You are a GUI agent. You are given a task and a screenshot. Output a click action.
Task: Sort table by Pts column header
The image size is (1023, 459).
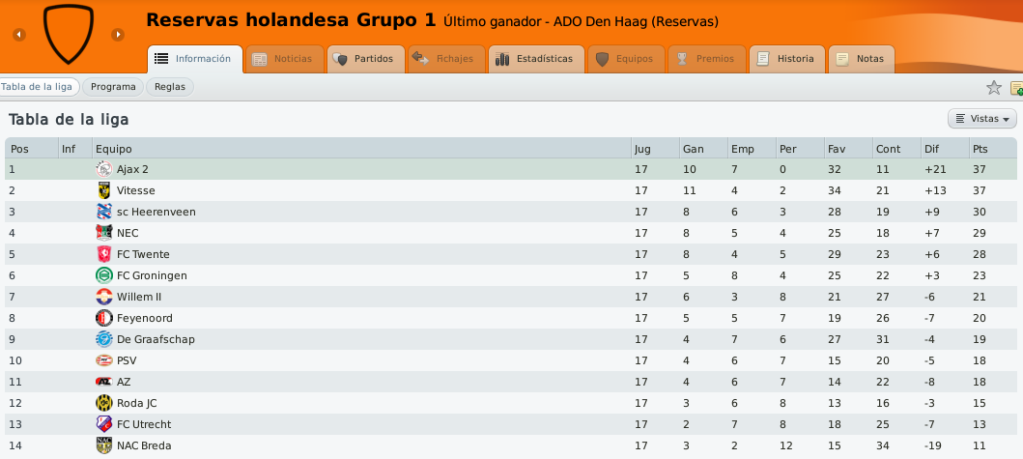tap(992, 149)
